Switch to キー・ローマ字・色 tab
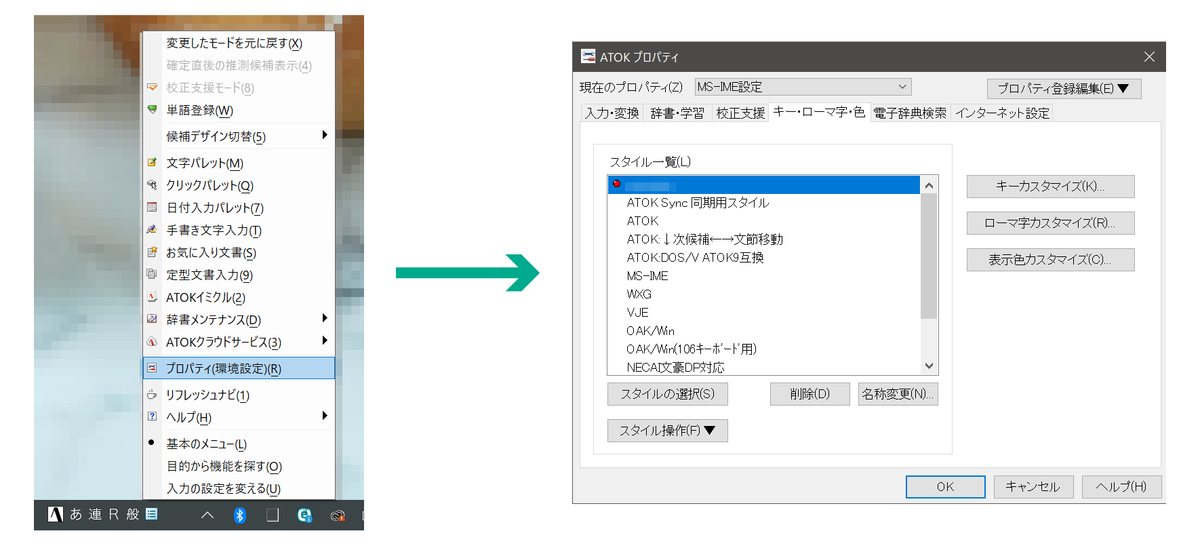The image size is (1200, 546). [819, 112]
